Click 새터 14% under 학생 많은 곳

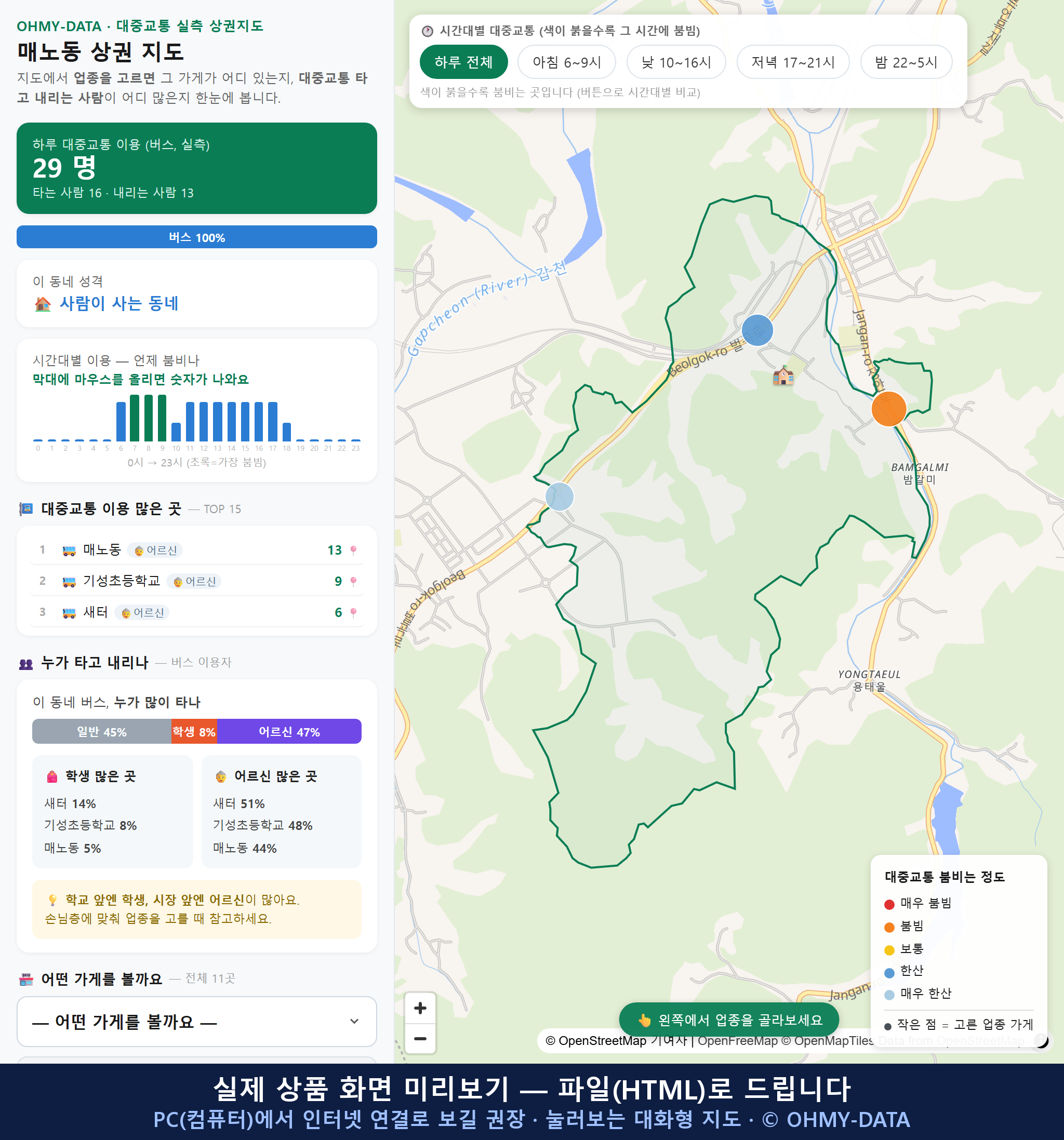pos(70,803)
